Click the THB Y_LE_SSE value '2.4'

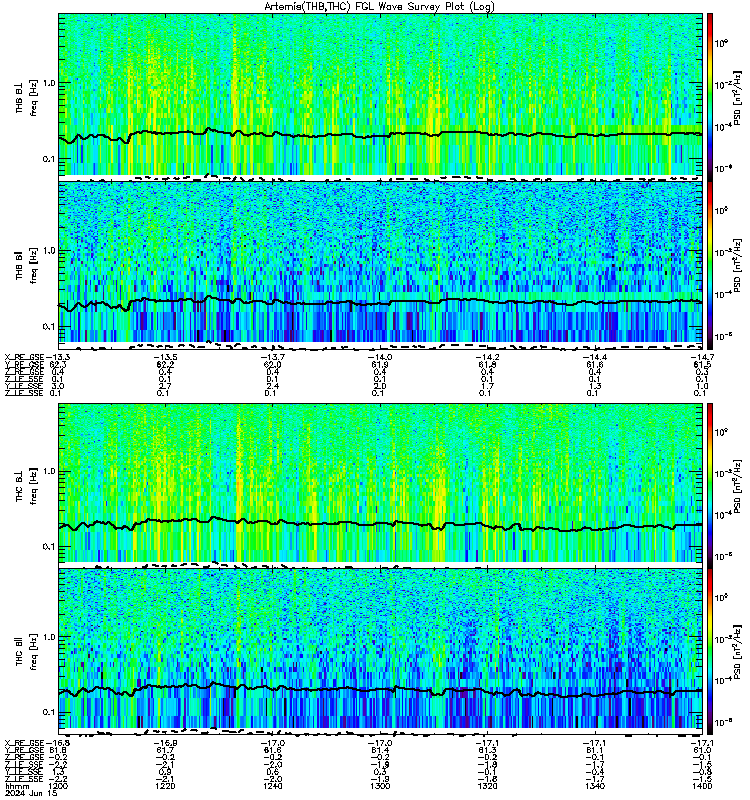[x=273, y=386]
